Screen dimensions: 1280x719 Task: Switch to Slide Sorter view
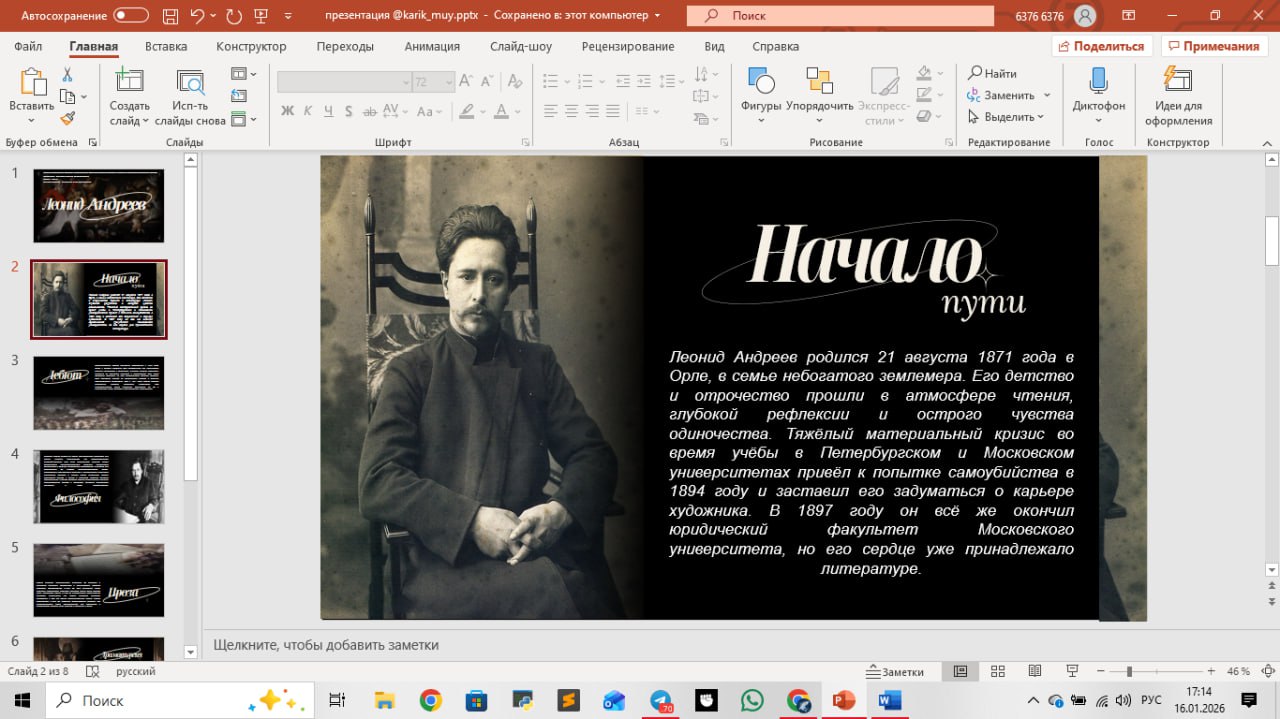click(x=997, y=671)
